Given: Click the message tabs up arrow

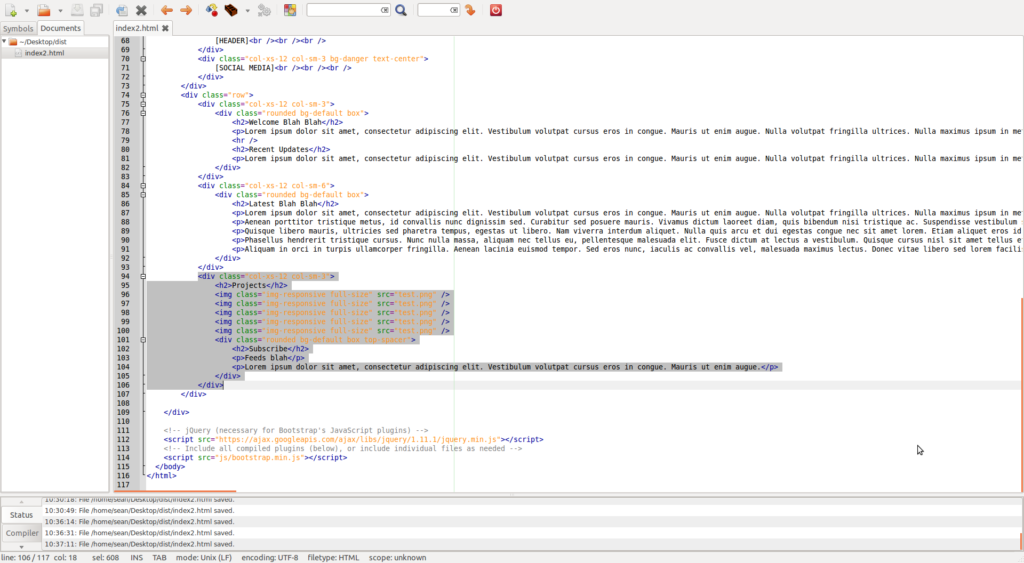Looking at the screenshot, I should click(21, 502).
